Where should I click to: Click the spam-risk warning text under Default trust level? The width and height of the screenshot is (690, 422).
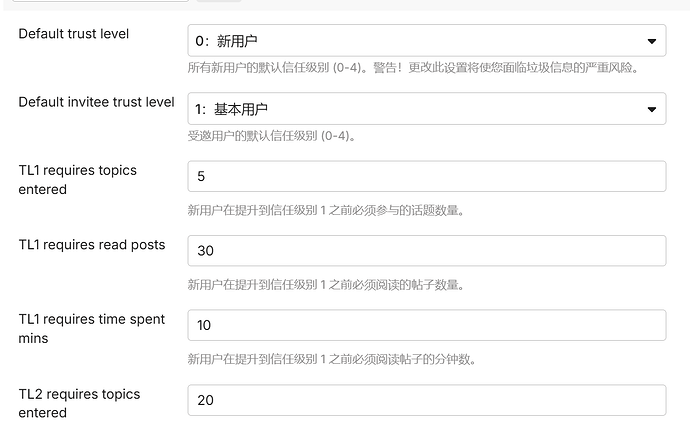(412, 69)
